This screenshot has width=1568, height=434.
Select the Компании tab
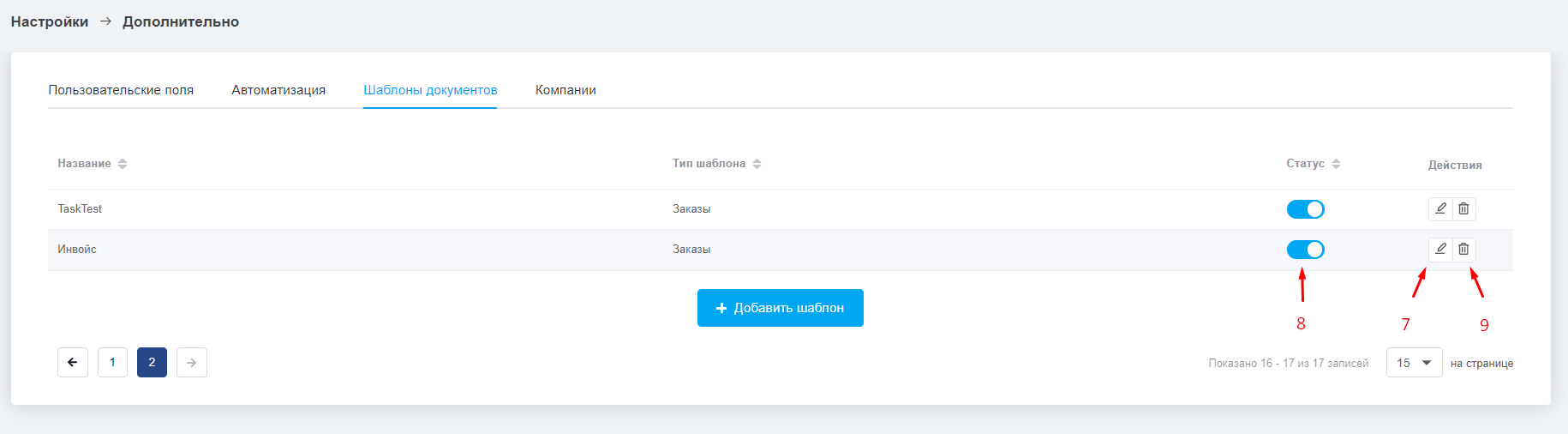(566, 90)
